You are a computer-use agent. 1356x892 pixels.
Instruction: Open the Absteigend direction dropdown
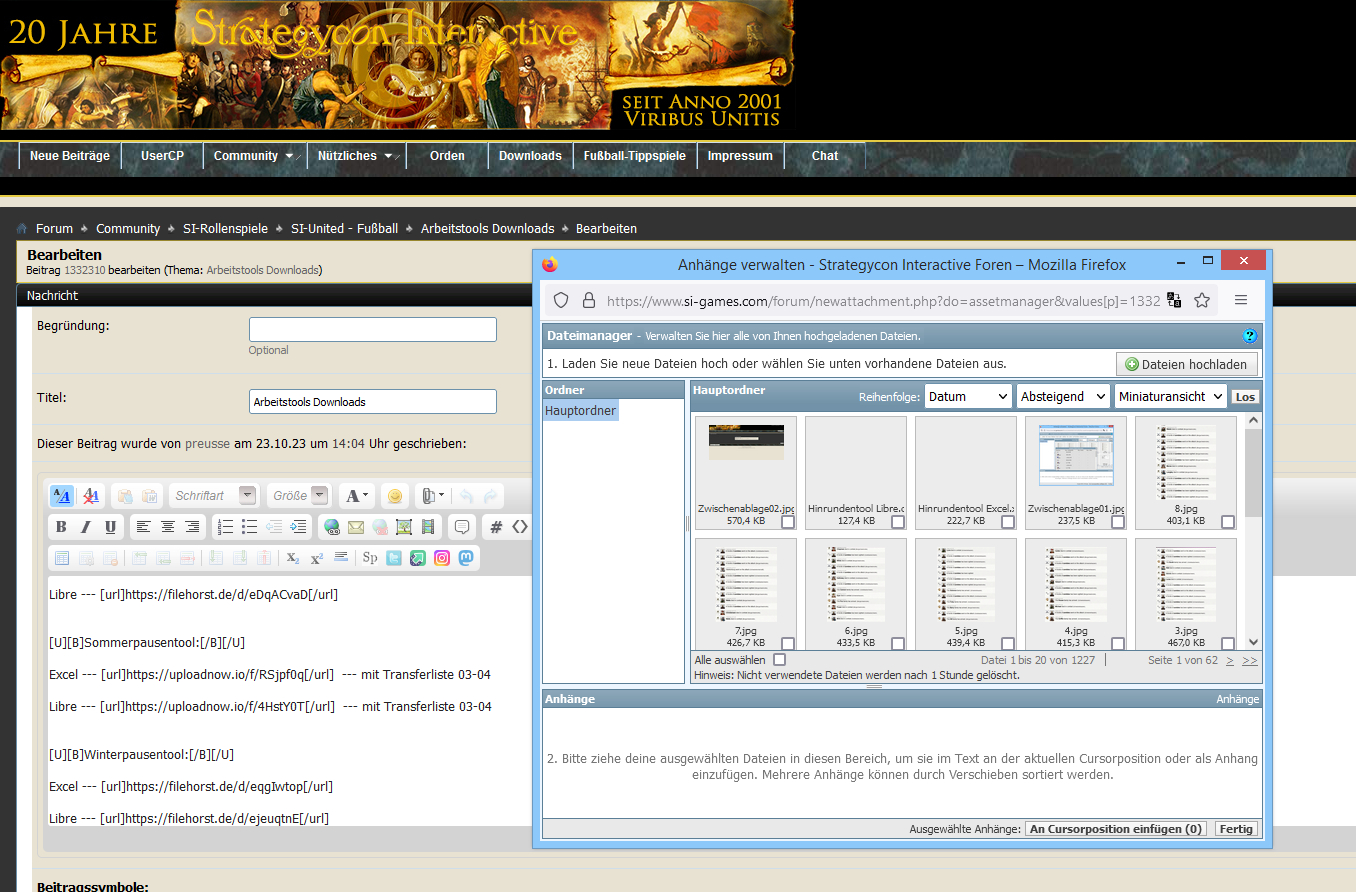point(1062,397)
